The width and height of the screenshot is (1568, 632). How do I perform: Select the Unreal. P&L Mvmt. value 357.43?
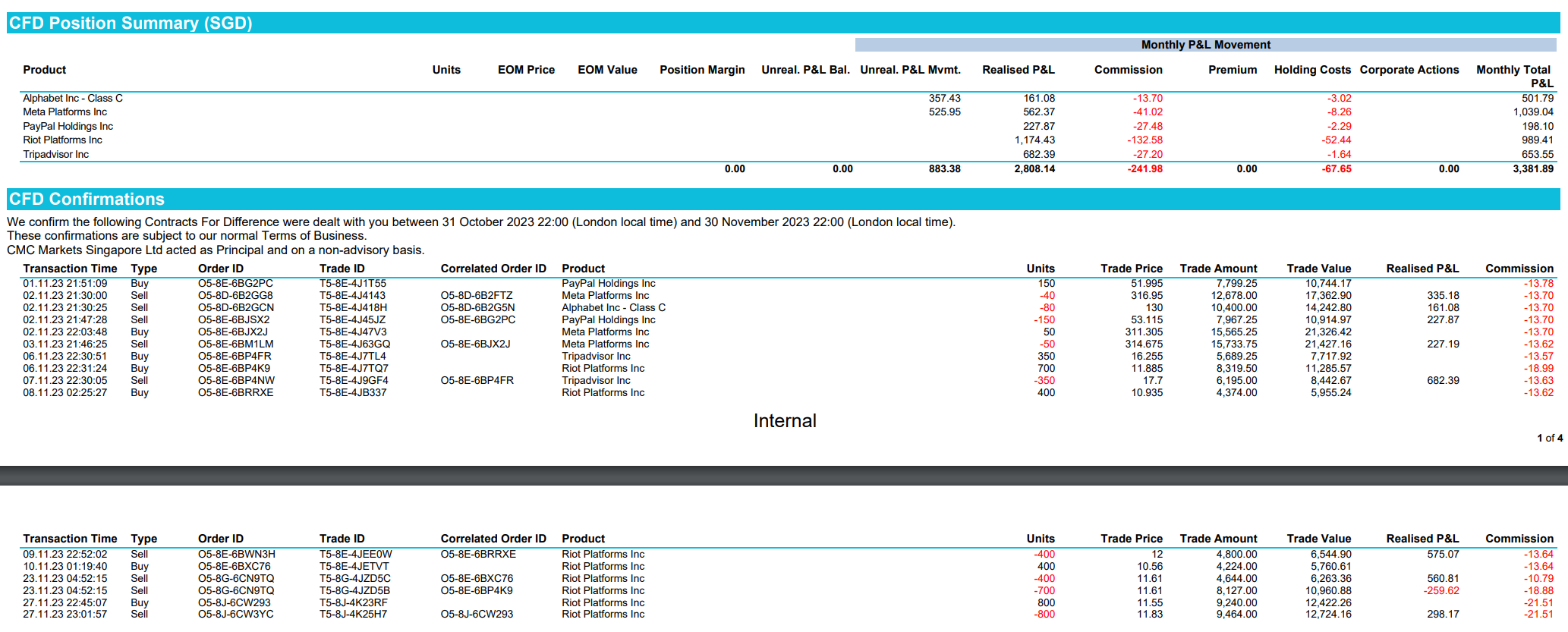[944, 98]
